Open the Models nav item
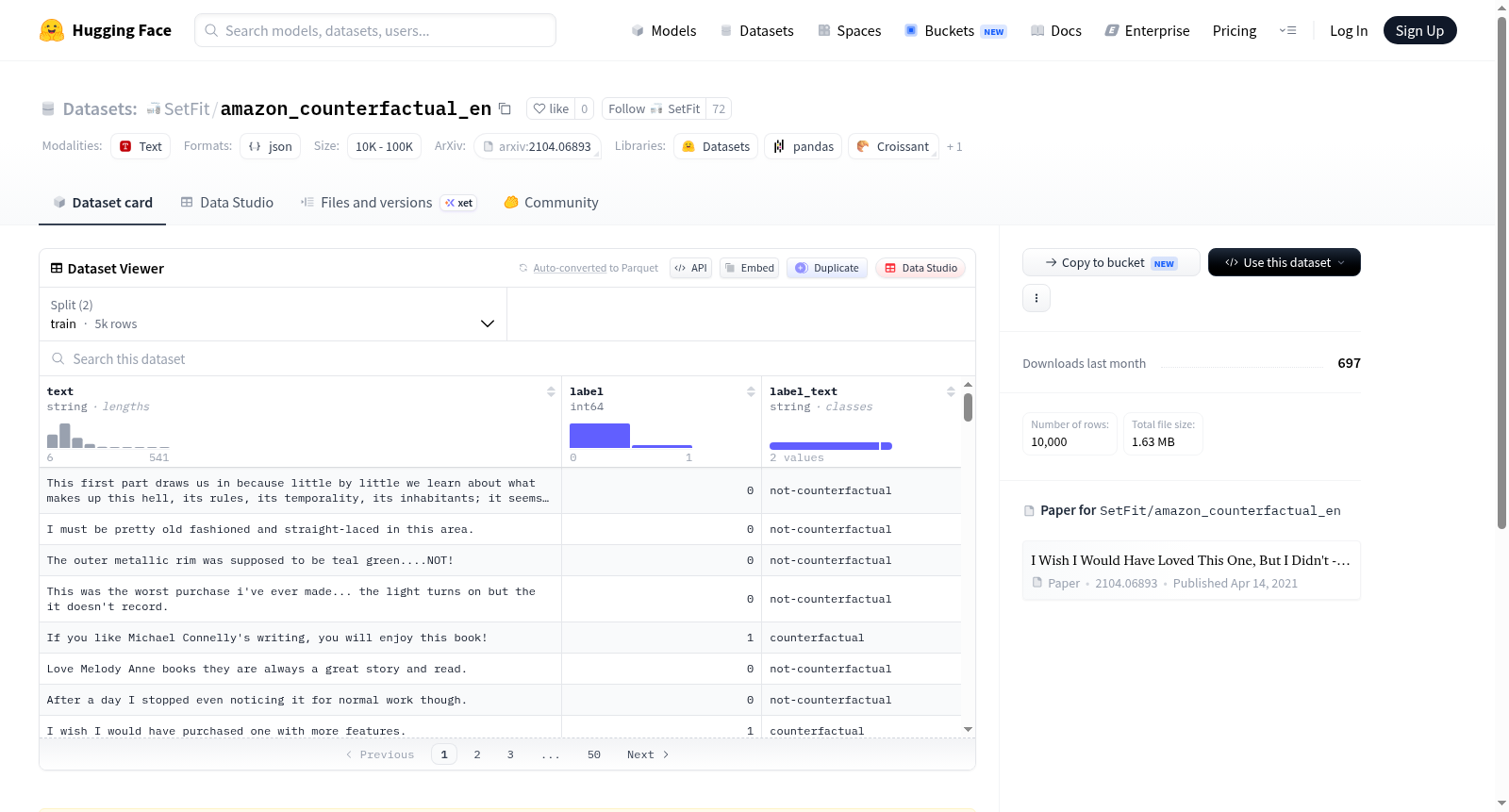Viewport: 1509px width, 812px height. coord(664,30)
